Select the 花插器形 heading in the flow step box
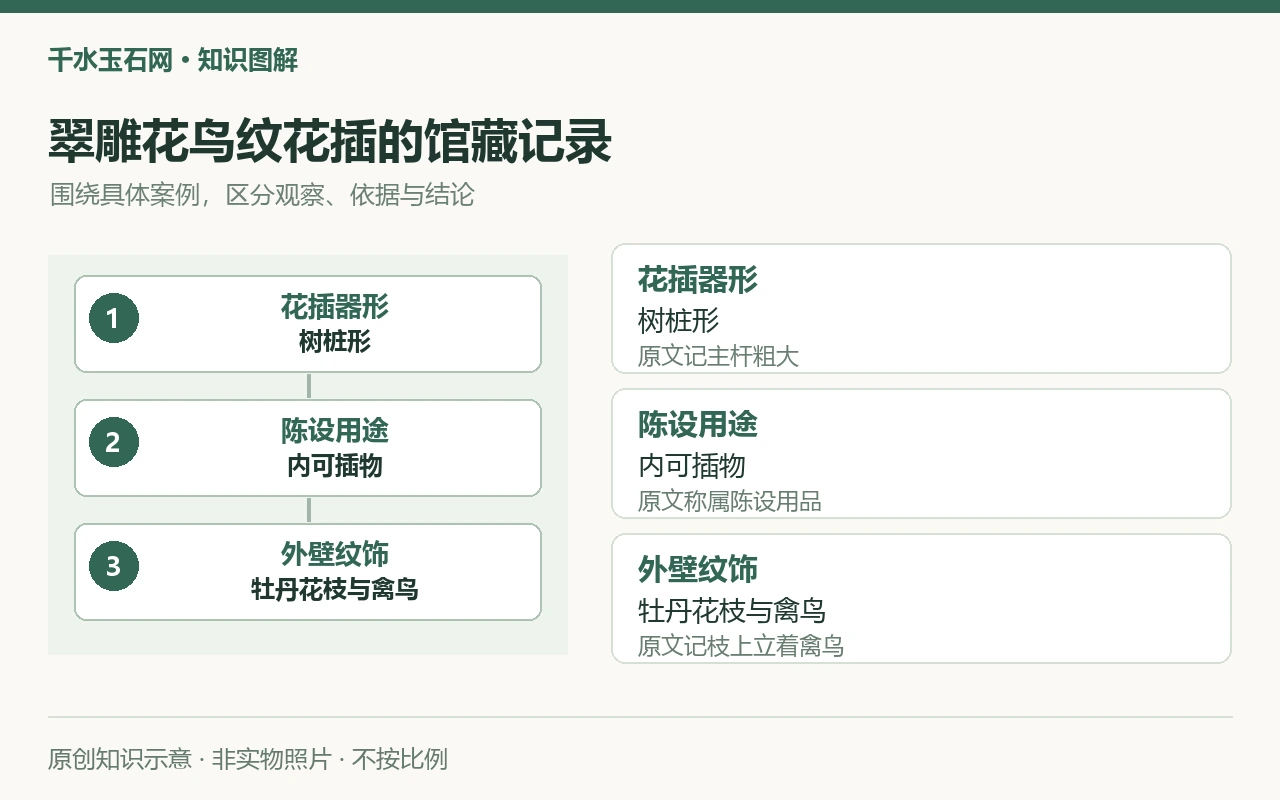The width and height of the screenshot is (1280, 800). [x=334, y=307]
